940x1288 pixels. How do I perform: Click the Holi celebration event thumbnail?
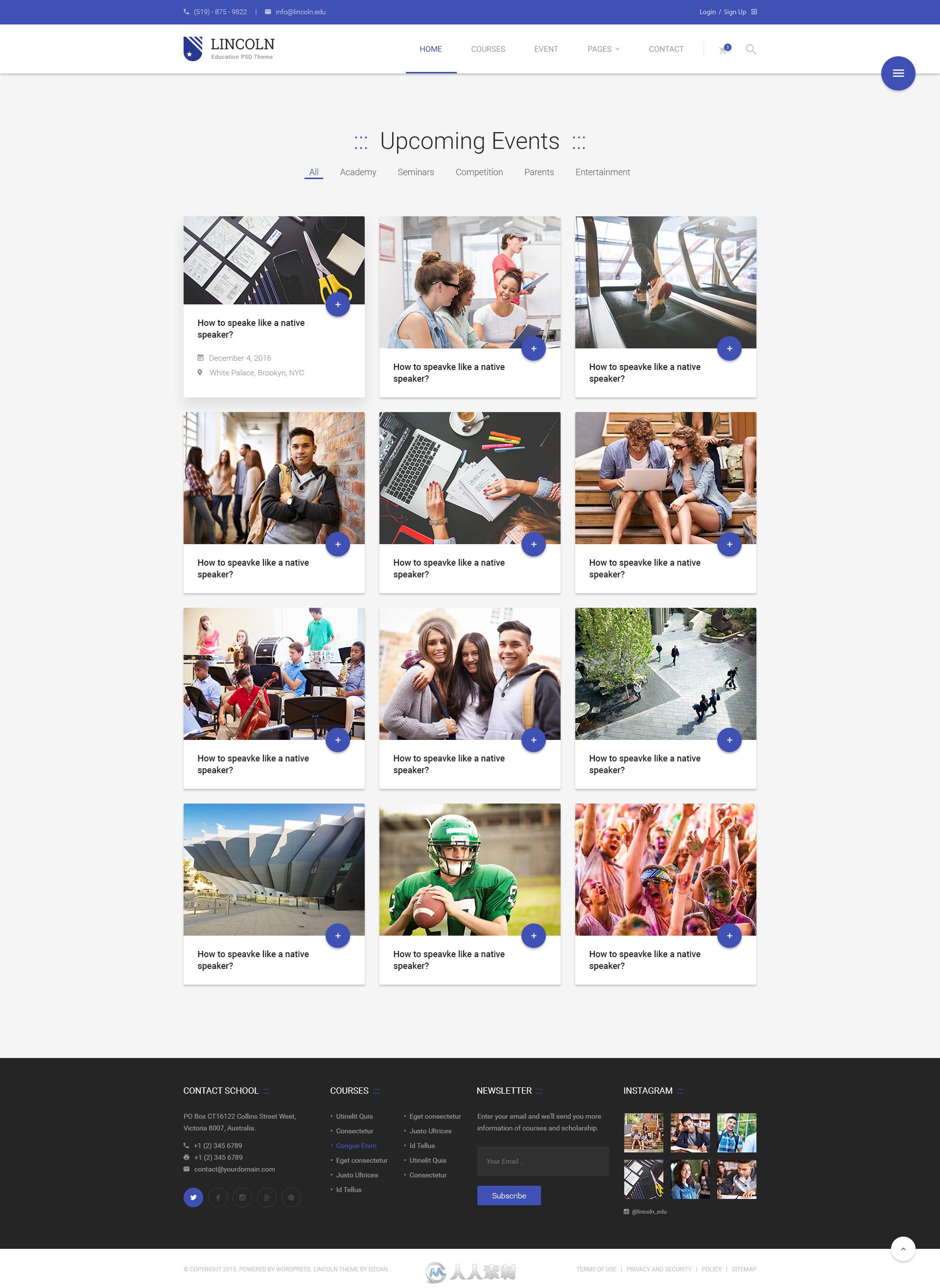(666, 867)
